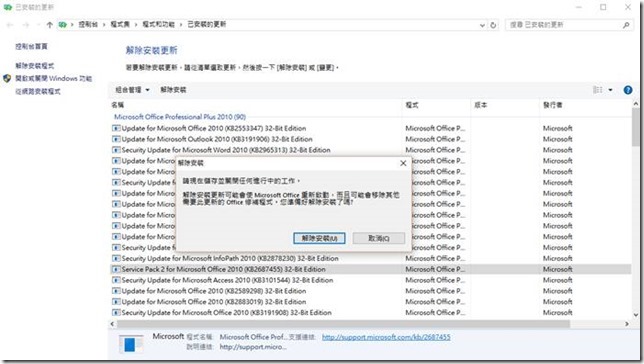Click the horizontal scrollbar left arrow
The image size is (644, 364).
(x=113, y=324)
